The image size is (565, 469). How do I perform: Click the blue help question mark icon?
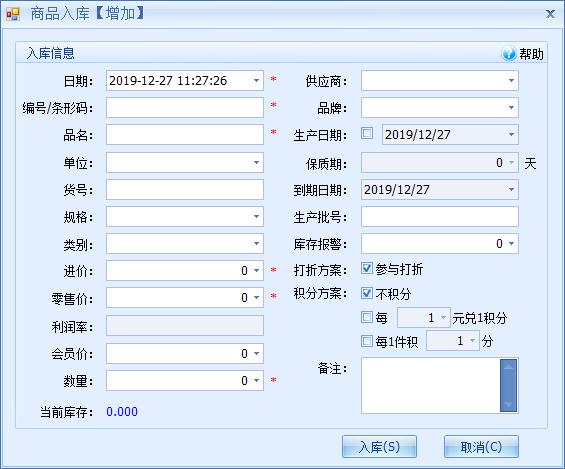pos(509,54)
